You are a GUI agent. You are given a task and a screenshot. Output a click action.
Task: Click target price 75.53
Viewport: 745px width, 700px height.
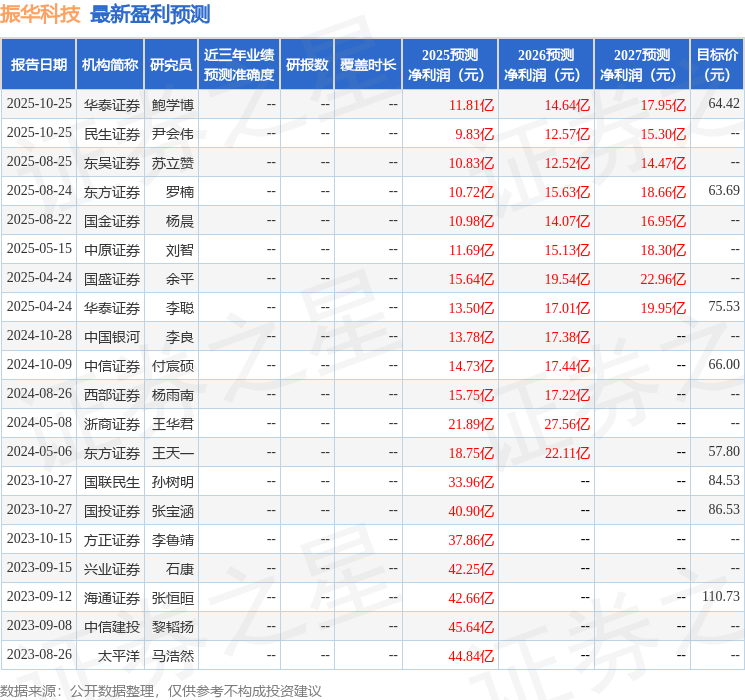tap(724, 307)
